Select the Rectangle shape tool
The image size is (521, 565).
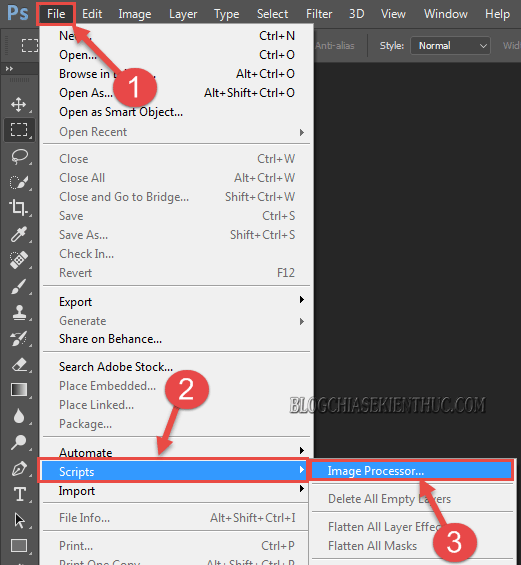(19, 546)
